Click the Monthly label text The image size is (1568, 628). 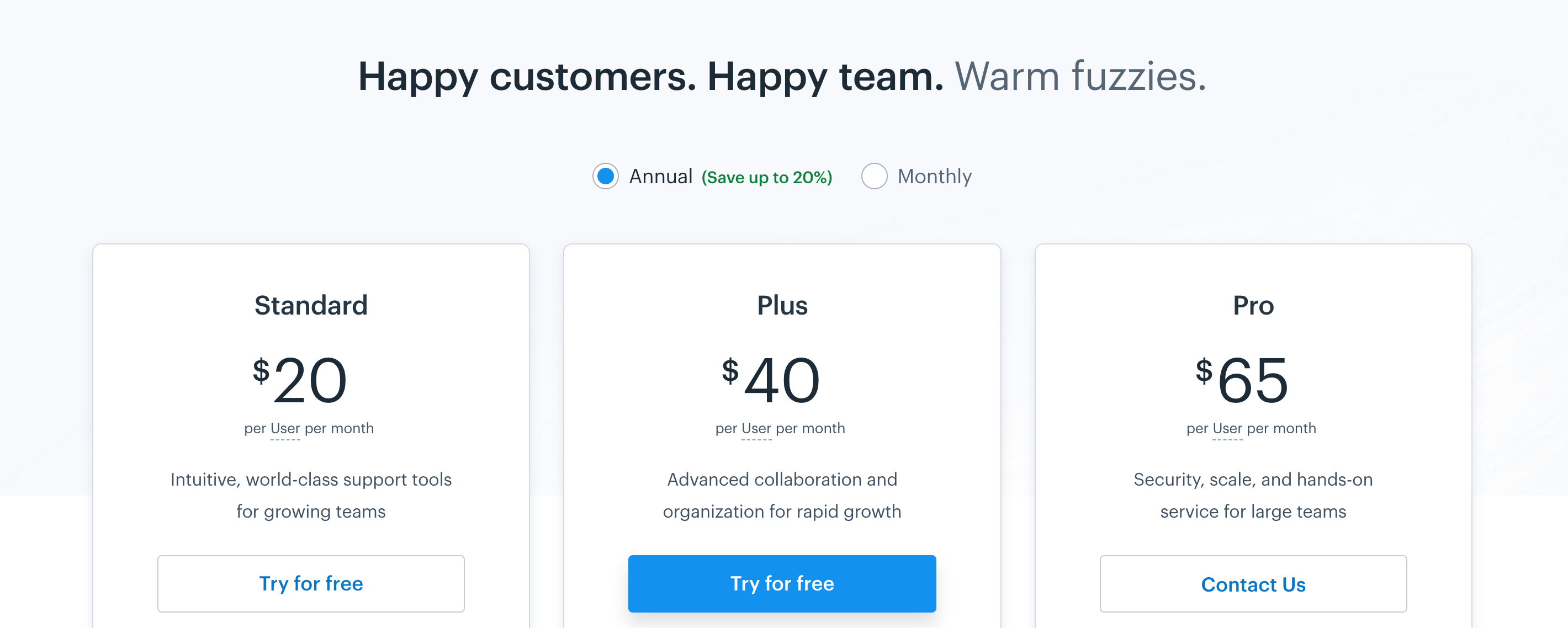934,177
